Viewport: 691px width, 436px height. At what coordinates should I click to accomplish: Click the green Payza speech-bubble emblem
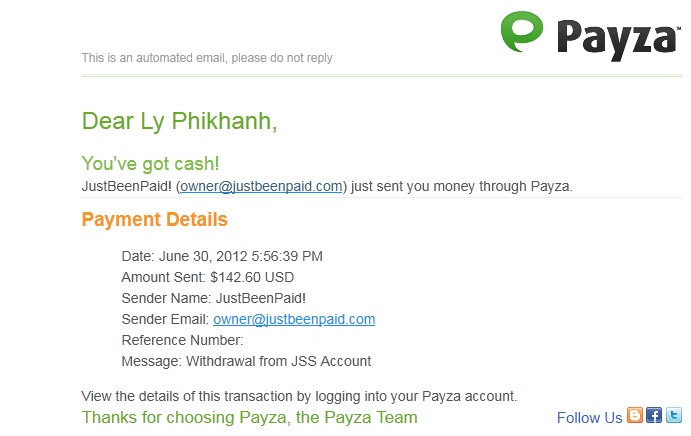[521, 32]
